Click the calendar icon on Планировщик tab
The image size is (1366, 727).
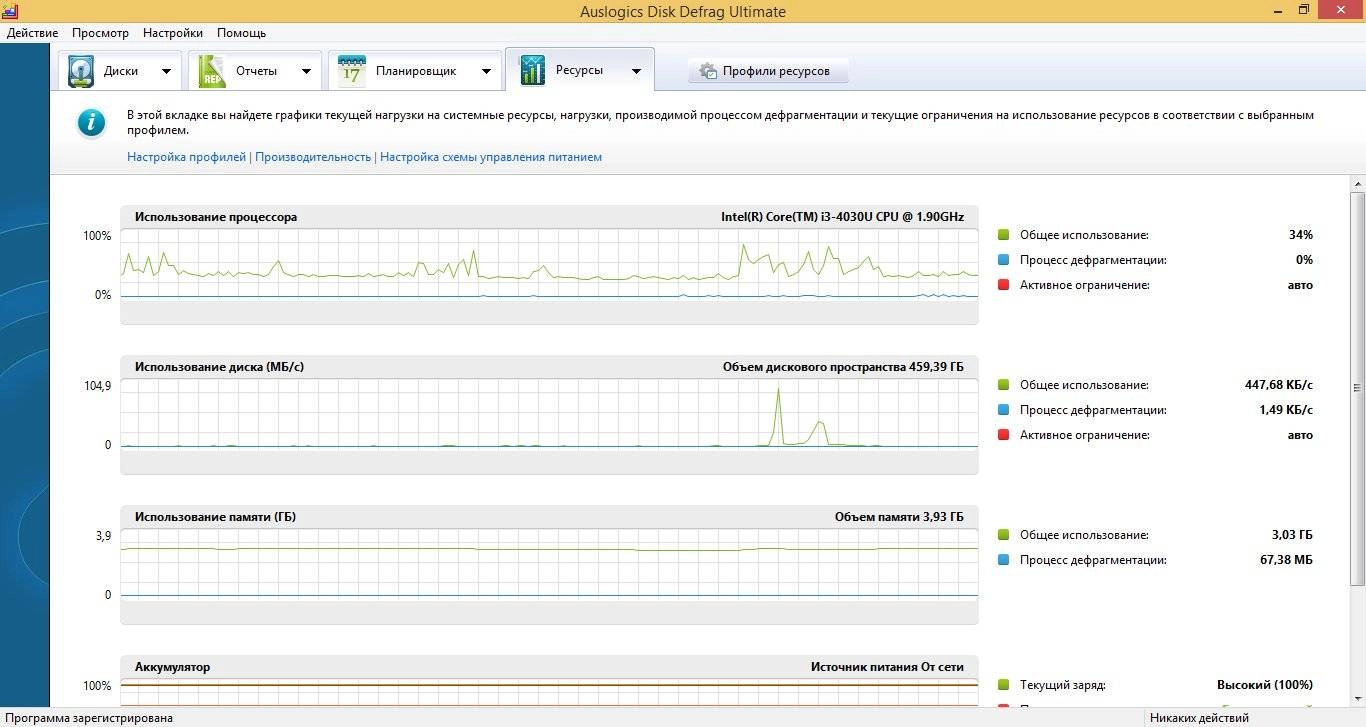click(x=352, y=71)
